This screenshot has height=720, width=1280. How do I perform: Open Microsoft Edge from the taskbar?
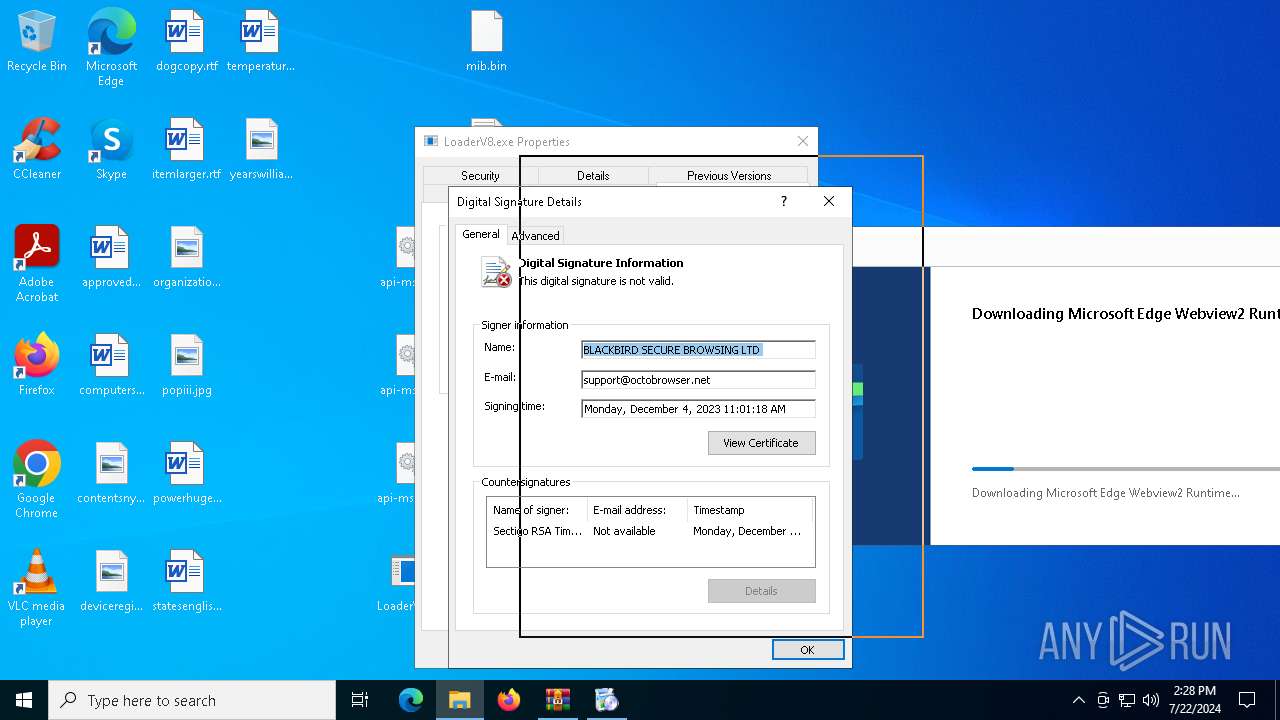point(411,700)
